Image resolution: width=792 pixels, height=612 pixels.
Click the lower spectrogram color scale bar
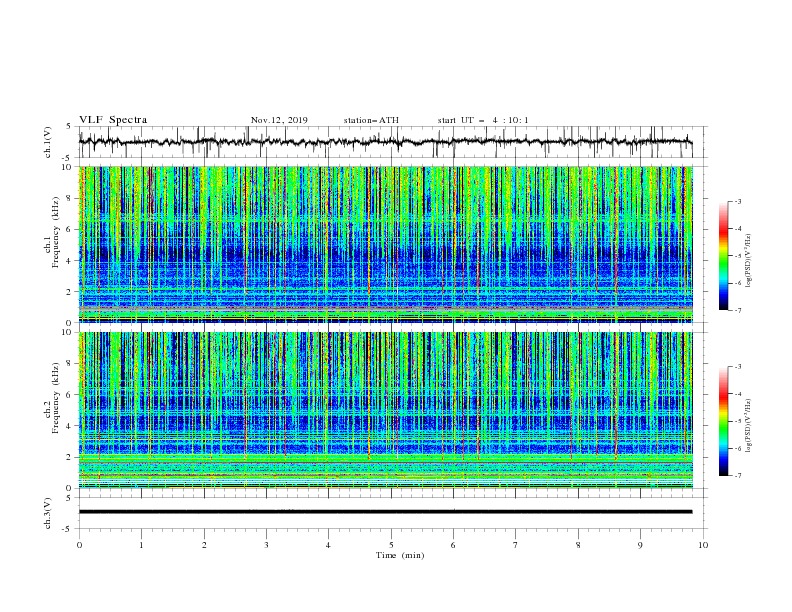click(723, 421)
